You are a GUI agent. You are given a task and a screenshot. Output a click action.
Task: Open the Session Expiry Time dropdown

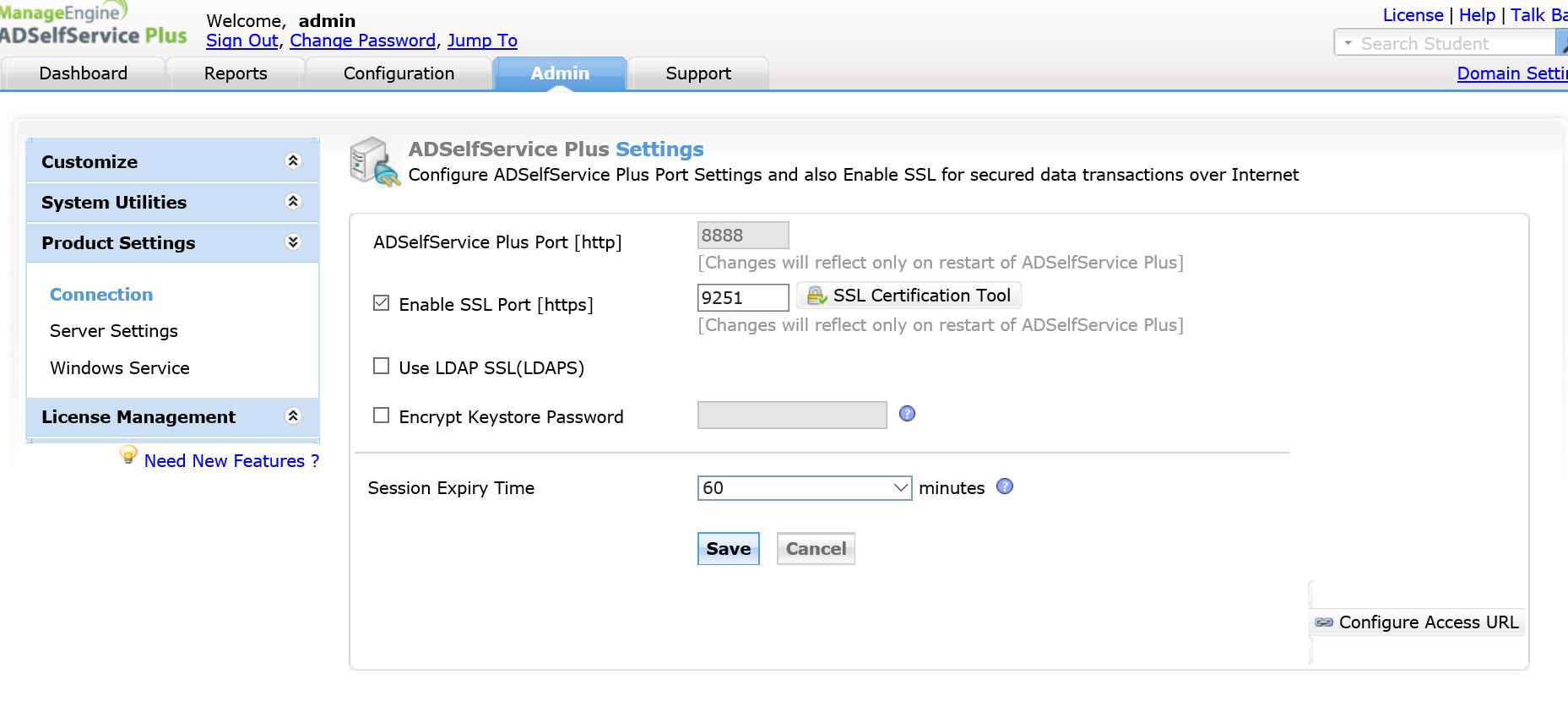coord(804,488)
